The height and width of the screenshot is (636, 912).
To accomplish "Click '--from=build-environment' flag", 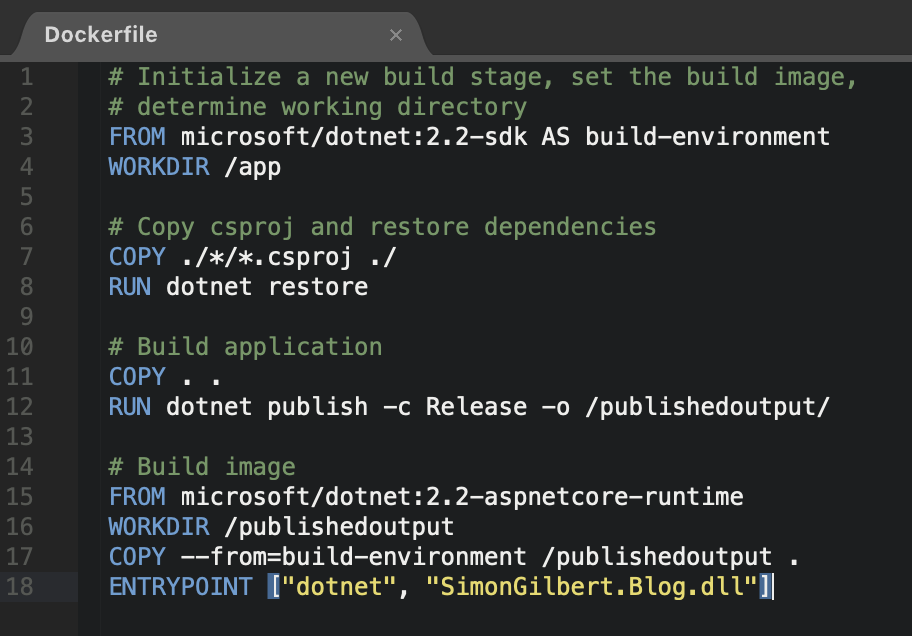I will pos(354,557).
